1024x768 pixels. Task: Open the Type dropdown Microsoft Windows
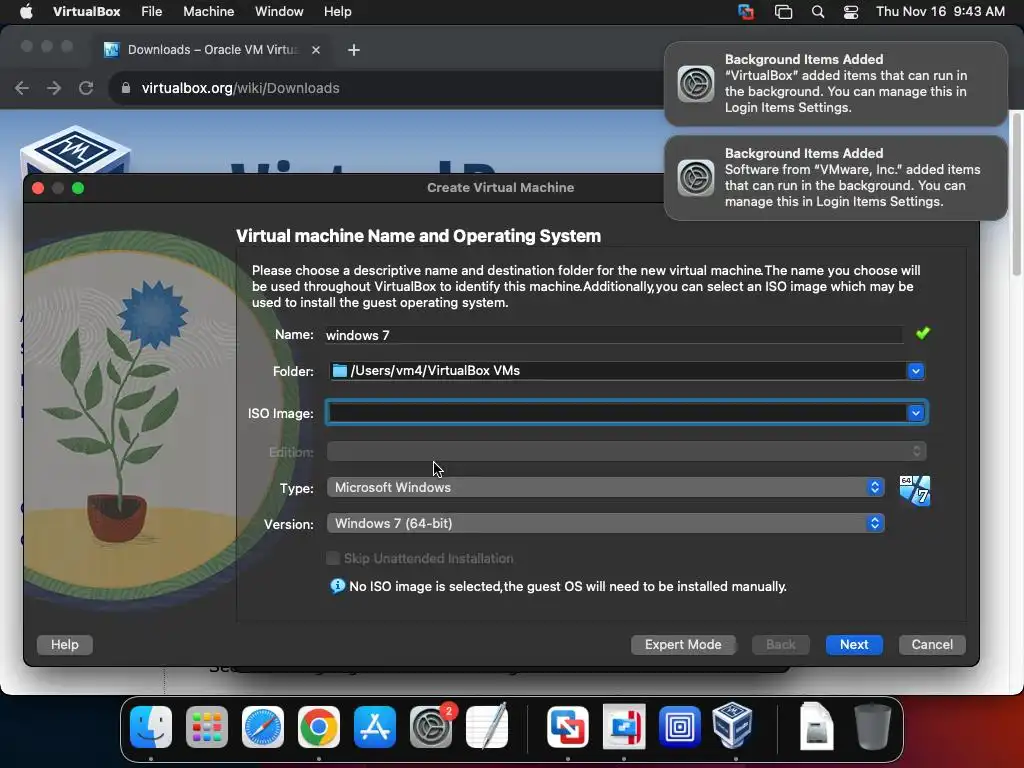pyautogui.click(x=605, y=487)
